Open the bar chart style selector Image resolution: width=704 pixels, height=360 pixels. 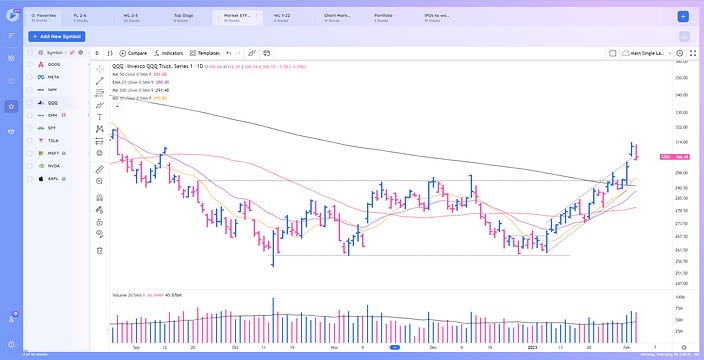110,53
